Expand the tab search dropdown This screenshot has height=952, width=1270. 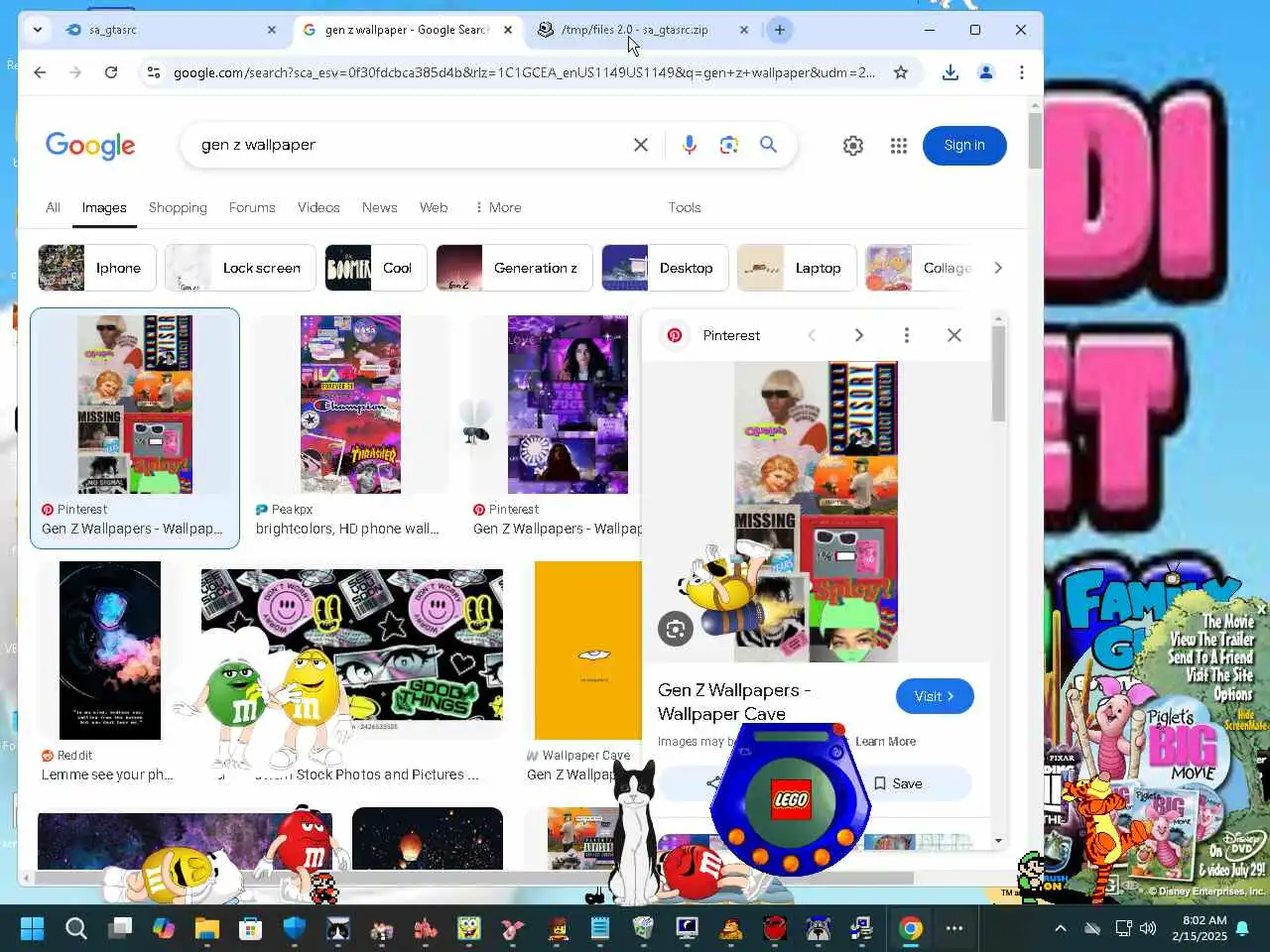pos(38,30)
